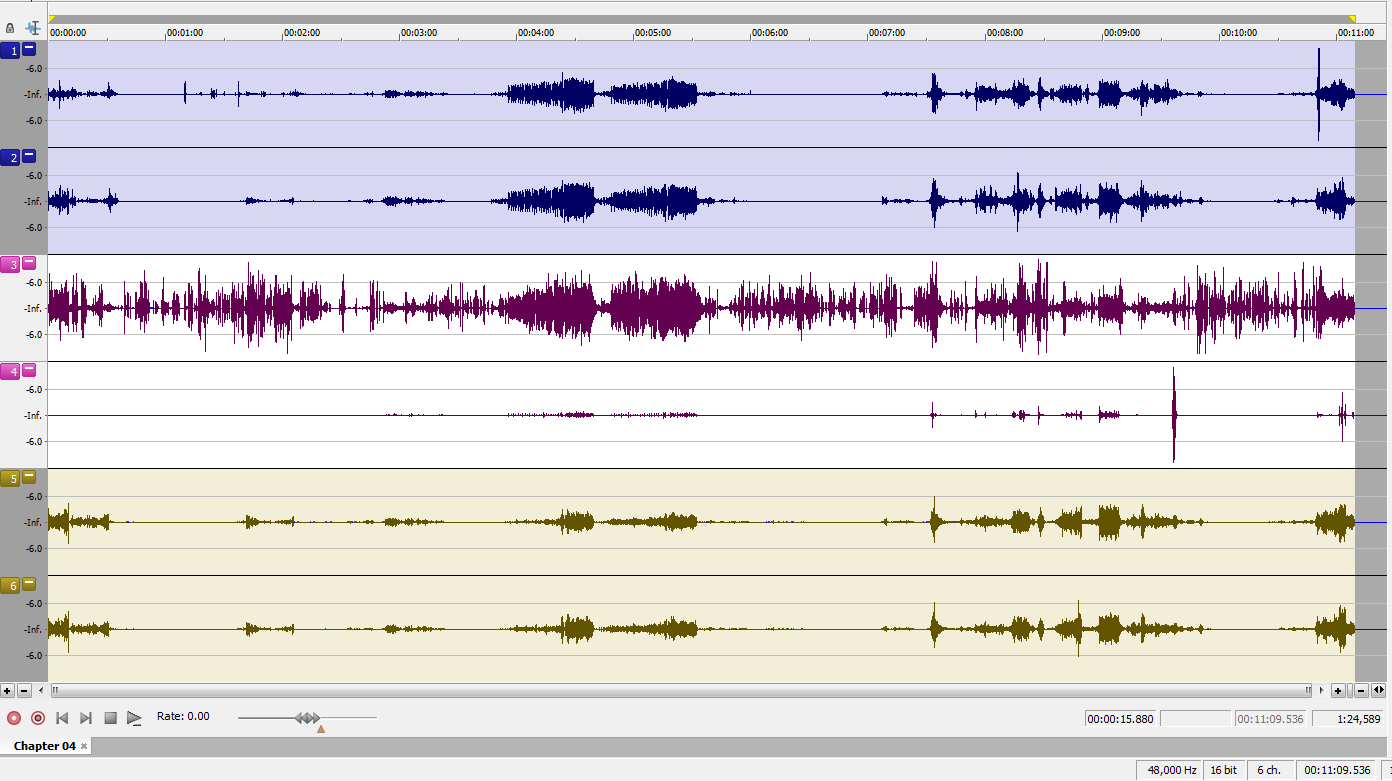Collapse channel 2 with its minus button
This screenshot has width=1392, height=781.
pos(29,156)
